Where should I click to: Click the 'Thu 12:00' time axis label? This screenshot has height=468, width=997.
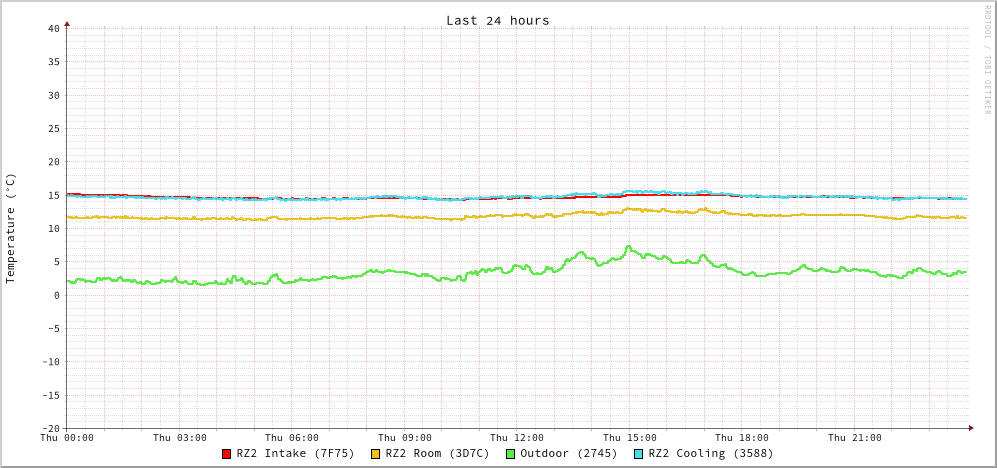coord(517,438)
